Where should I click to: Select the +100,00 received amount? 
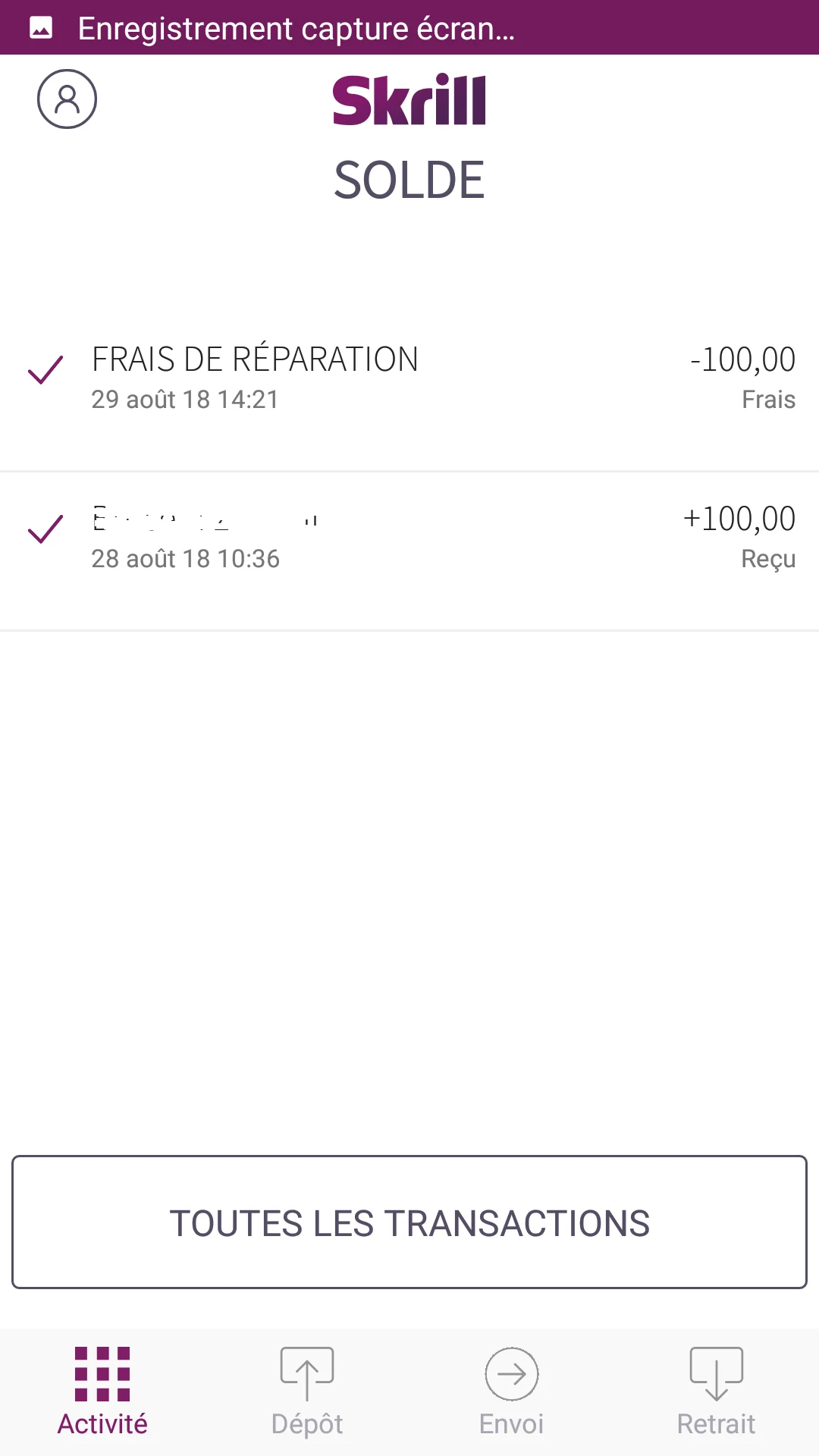coord(739,519)
